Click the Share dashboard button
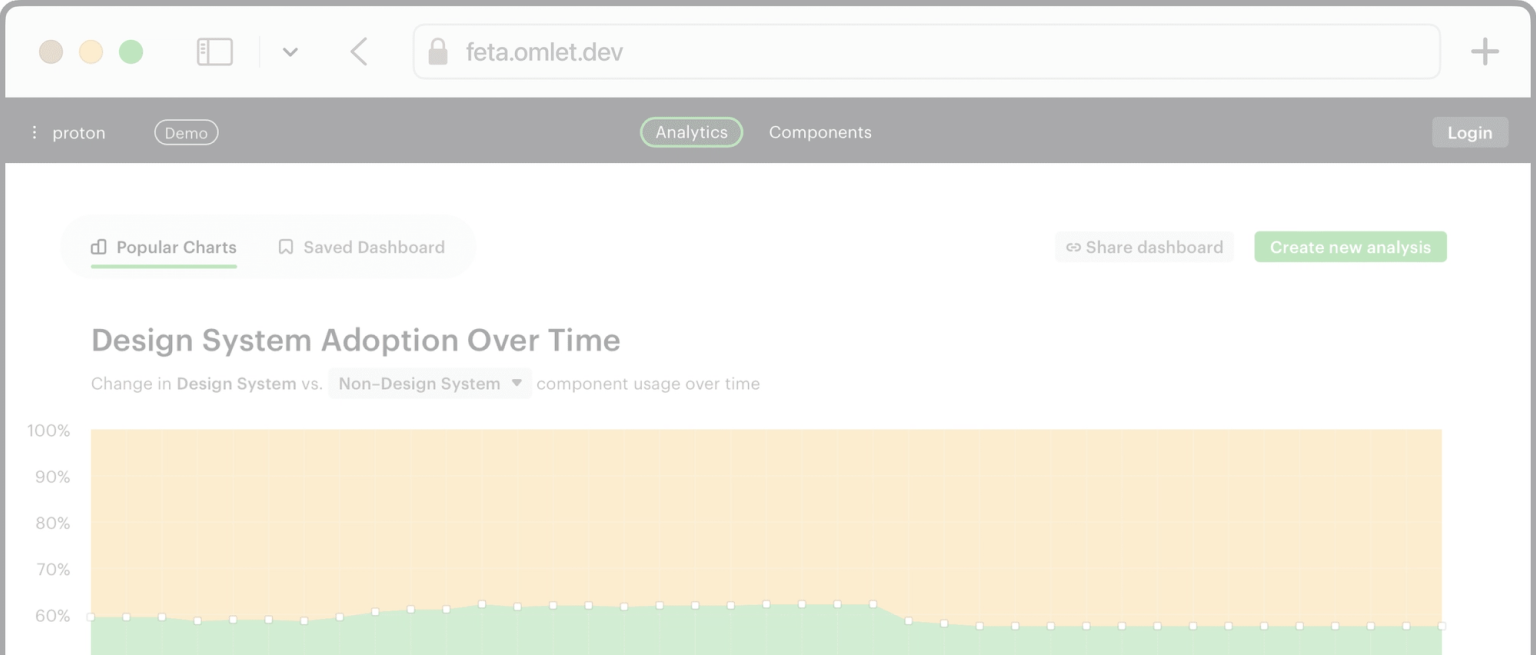Viewport: 1536px width, 655px height. point(1144,247)
